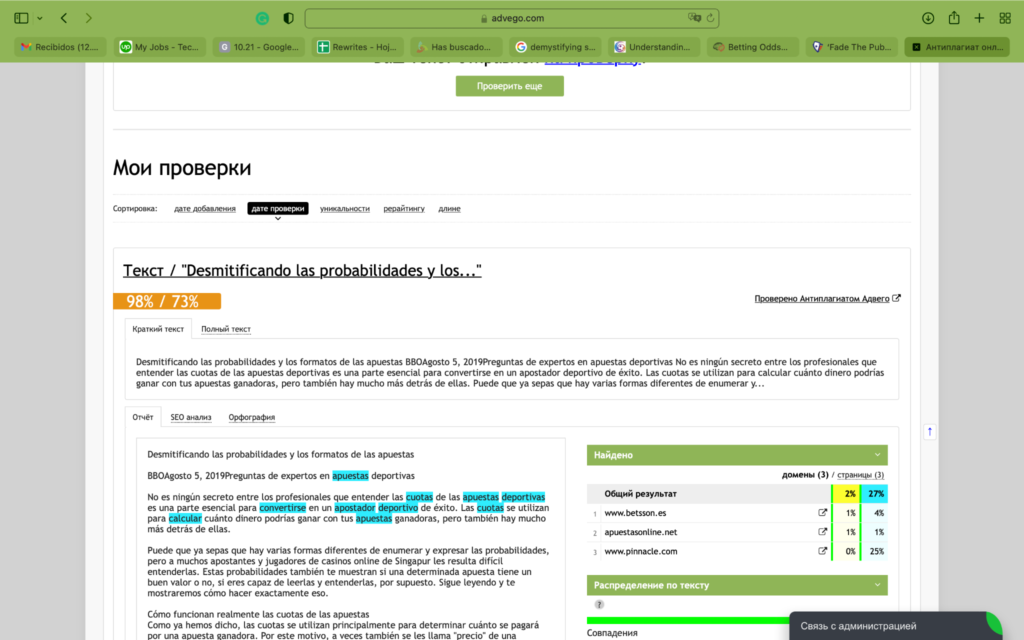The height and width of the screenshot is (640, 1024).
Task: Click the privacy shield icon
Action: point(288,18)
